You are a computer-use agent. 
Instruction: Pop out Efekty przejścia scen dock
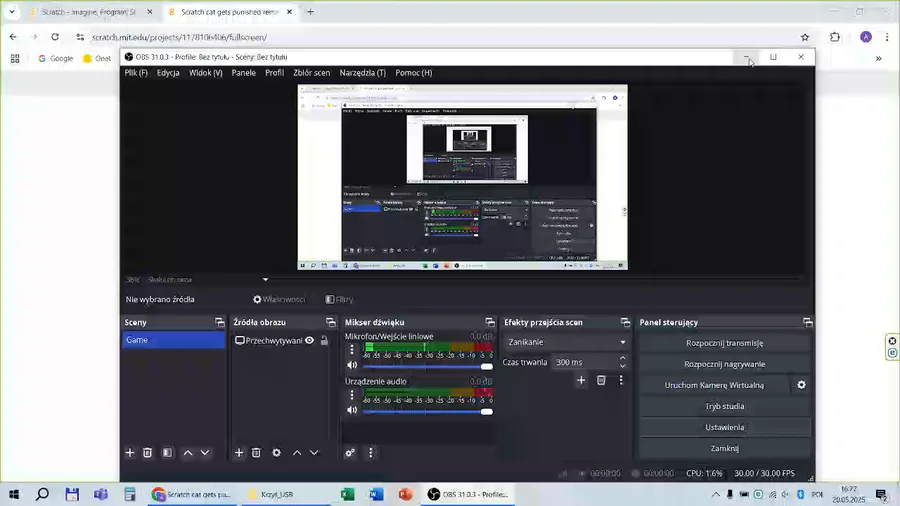click(x=625, y=322)
